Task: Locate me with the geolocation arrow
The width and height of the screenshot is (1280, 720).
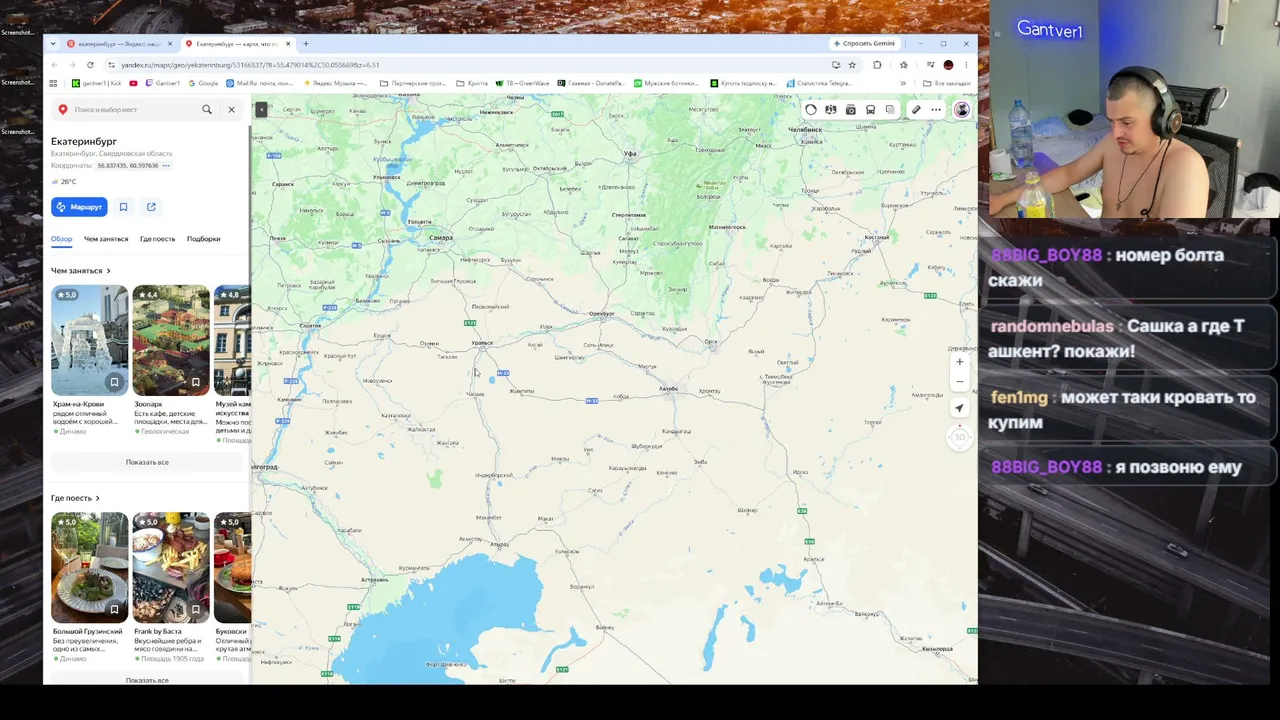Action: click(960, 408)
